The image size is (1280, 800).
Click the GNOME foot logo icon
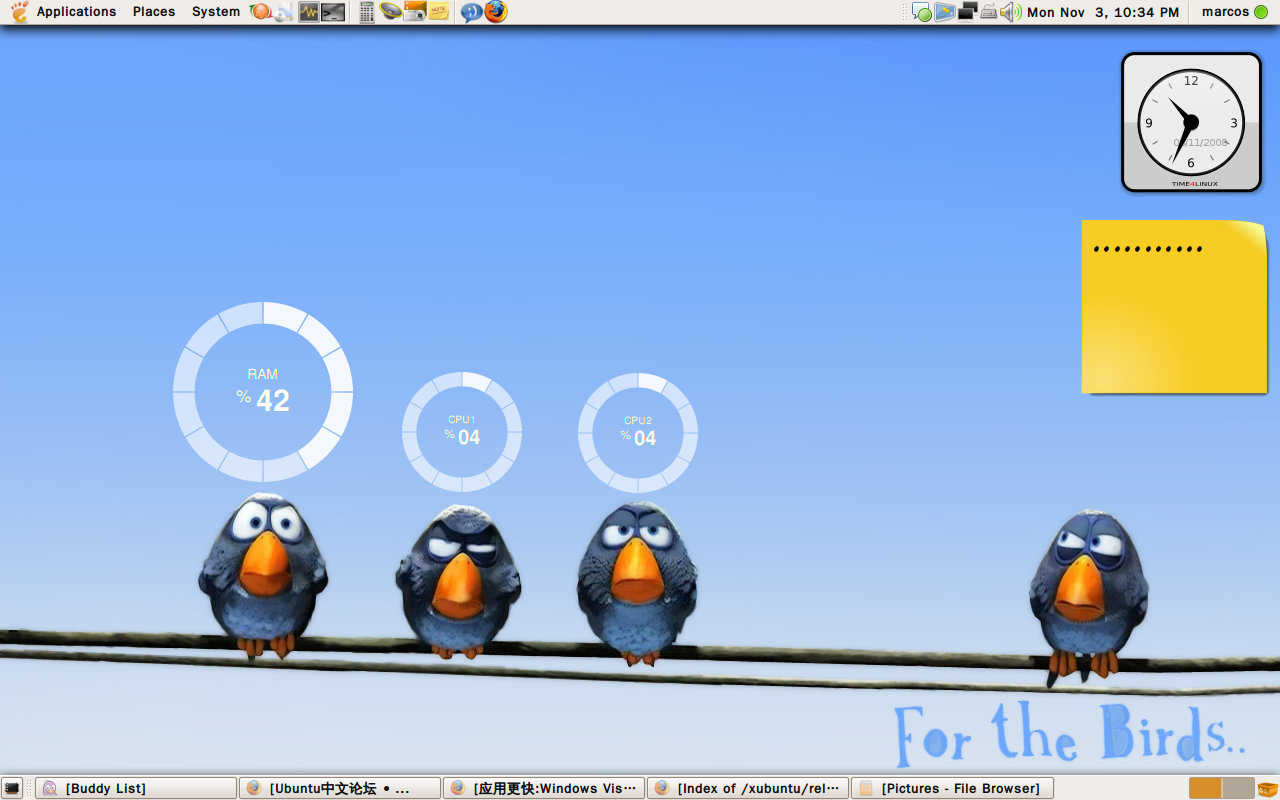(20, 12)
